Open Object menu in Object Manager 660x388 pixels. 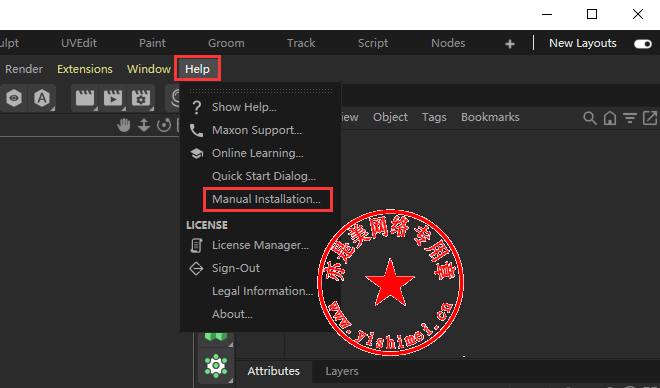(x=390, y=117)
